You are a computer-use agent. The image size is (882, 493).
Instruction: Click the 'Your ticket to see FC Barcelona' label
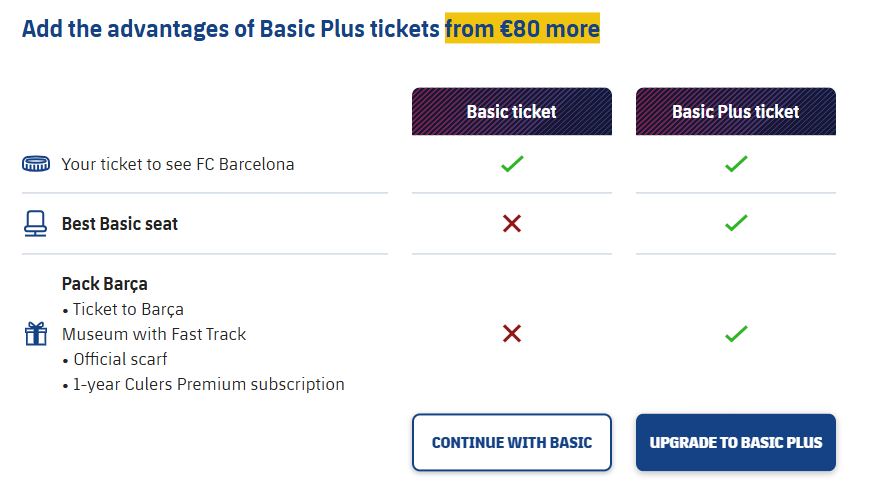(178, 164)
